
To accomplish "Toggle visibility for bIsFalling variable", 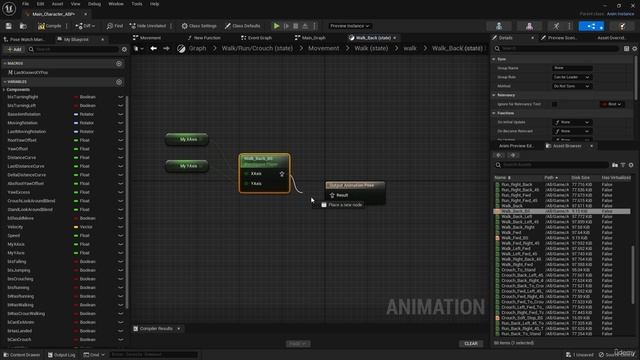I will click(x=120, y=262).
